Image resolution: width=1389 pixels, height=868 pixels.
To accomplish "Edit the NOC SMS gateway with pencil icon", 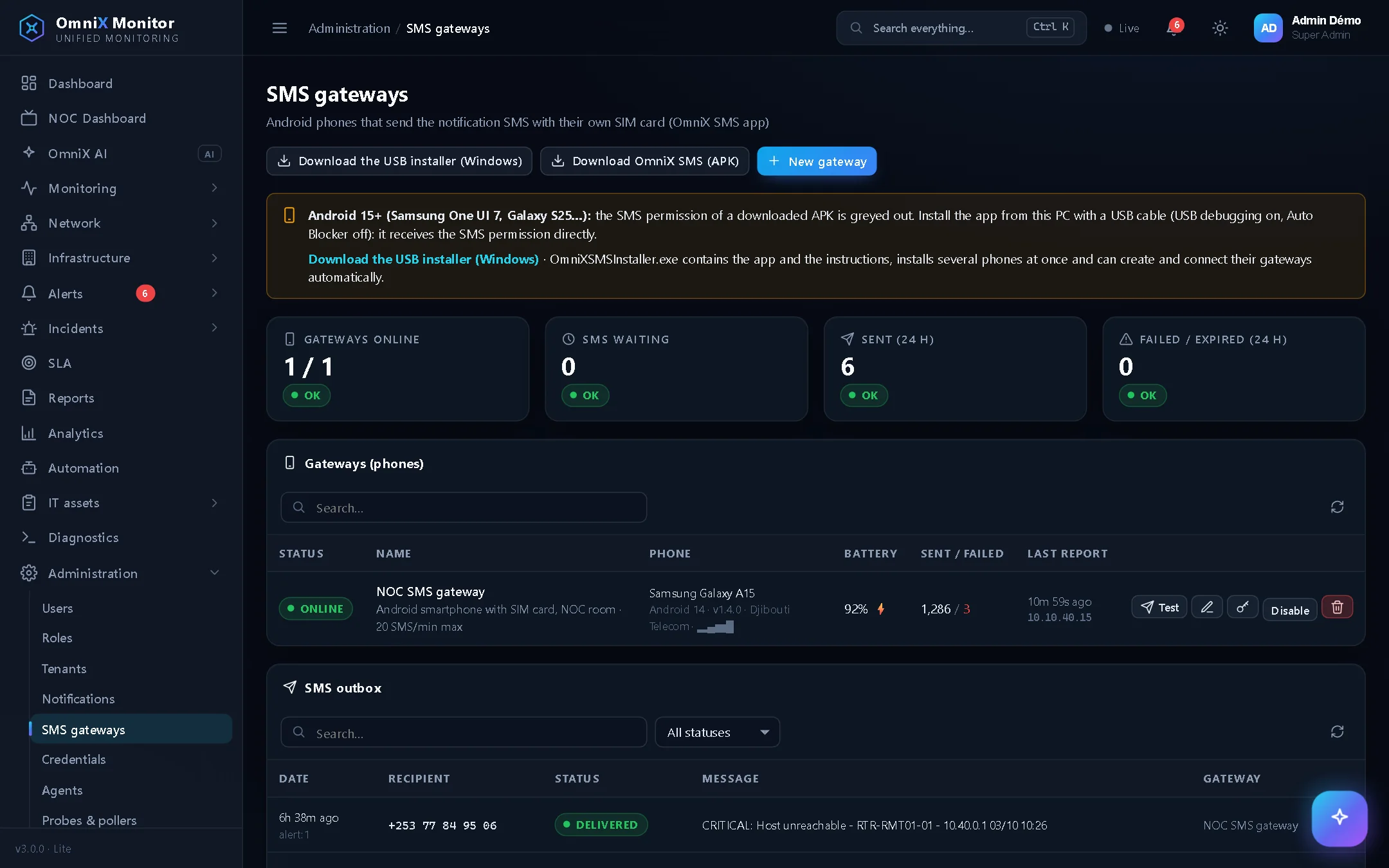I will [x=1207, y=607].
